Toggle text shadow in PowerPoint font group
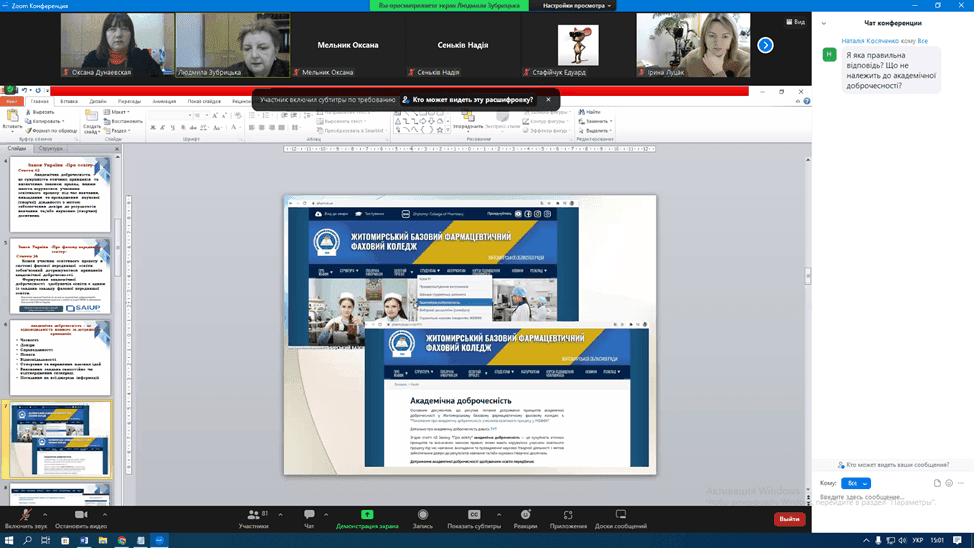The width and height of the screenshot is (974, 548). 183,127
